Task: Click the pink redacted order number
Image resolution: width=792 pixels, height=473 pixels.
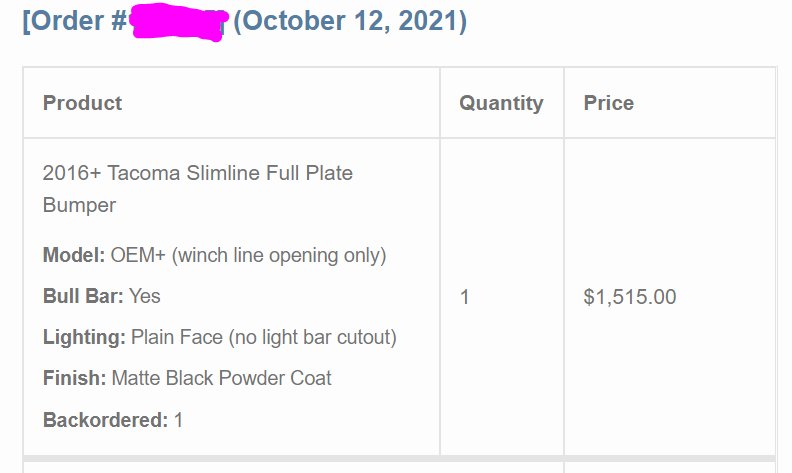Action: point(178,22)
